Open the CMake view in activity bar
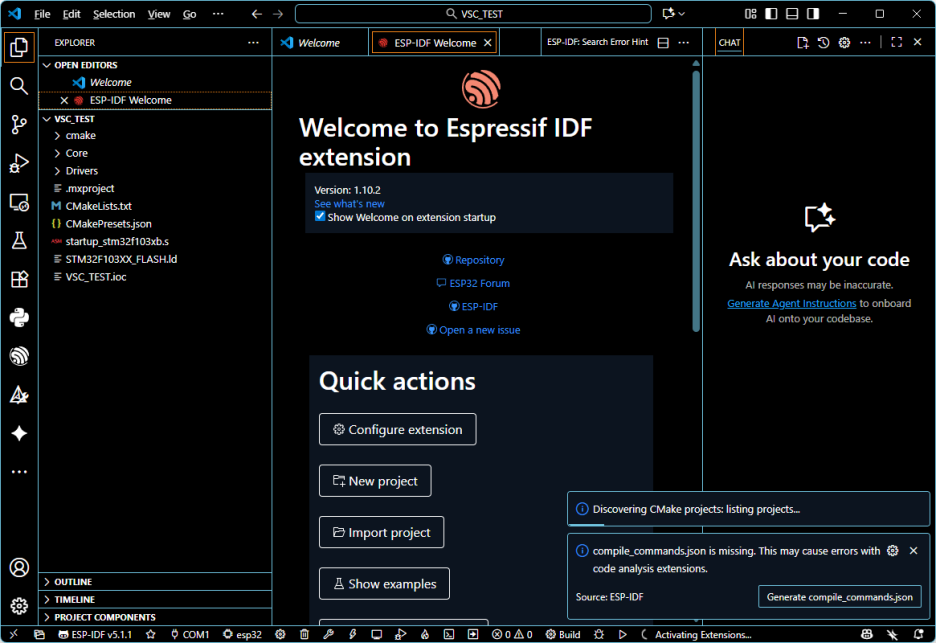 pyautogui.click(x=19, y=395)
